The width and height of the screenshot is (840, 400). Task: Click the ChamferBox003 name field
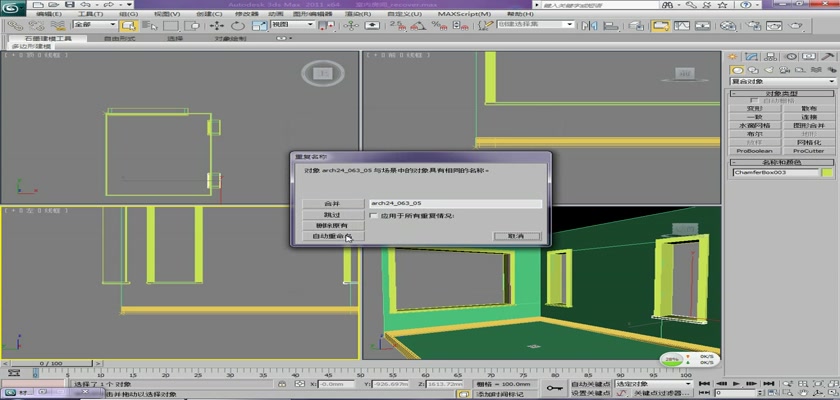776,172
